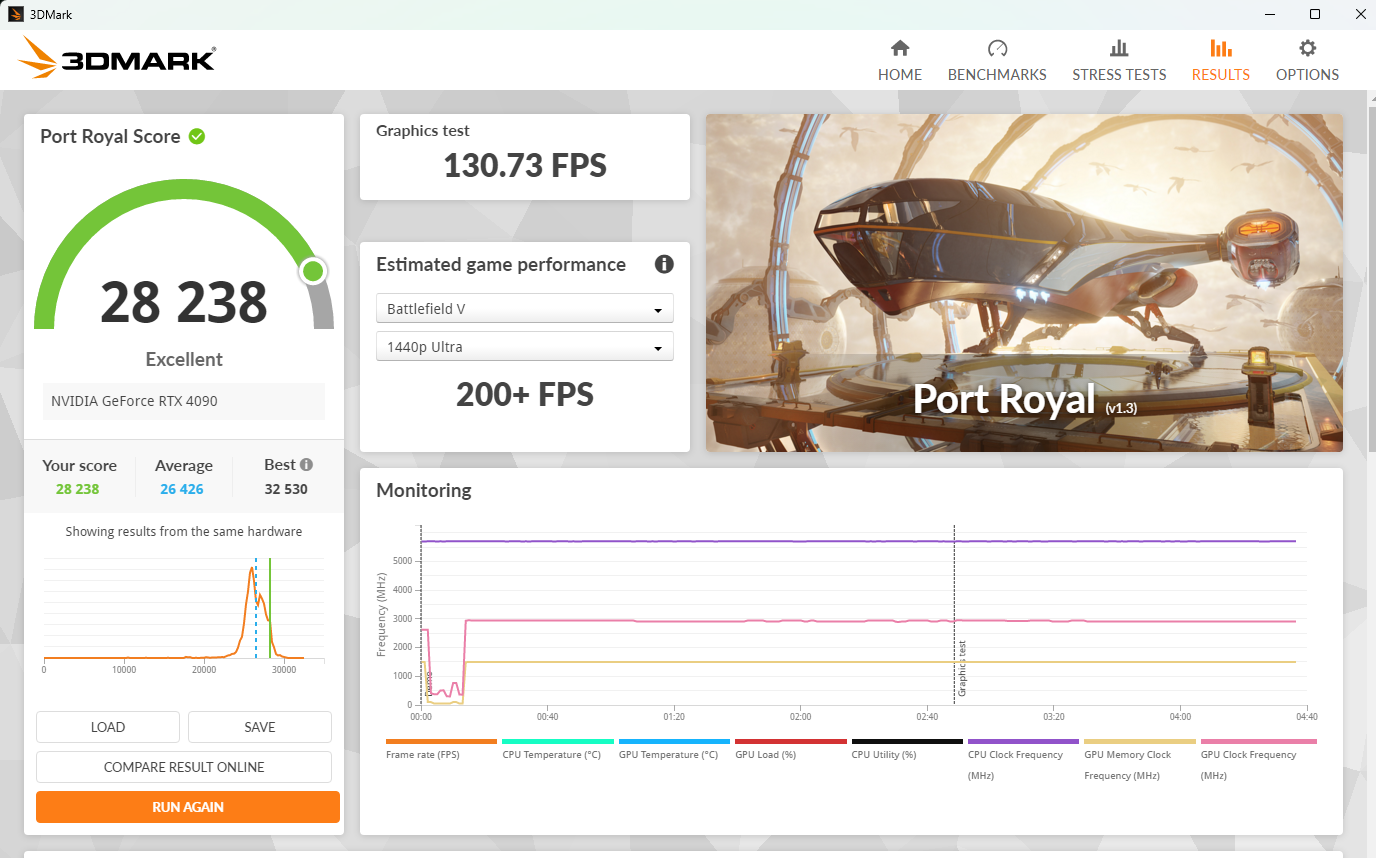Screen dimensions: 1376x858
Task: Click the Benchmarks dial icon
Action: coord(997,46)
